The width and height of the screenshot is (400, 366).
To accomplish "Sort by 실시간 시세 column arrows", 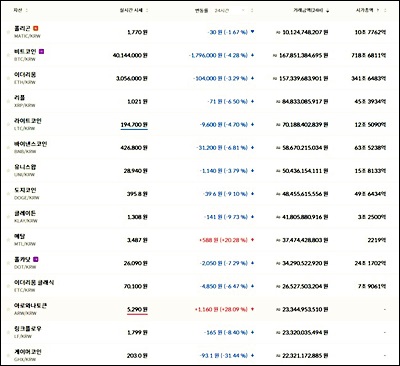I will tap(147, 11).
